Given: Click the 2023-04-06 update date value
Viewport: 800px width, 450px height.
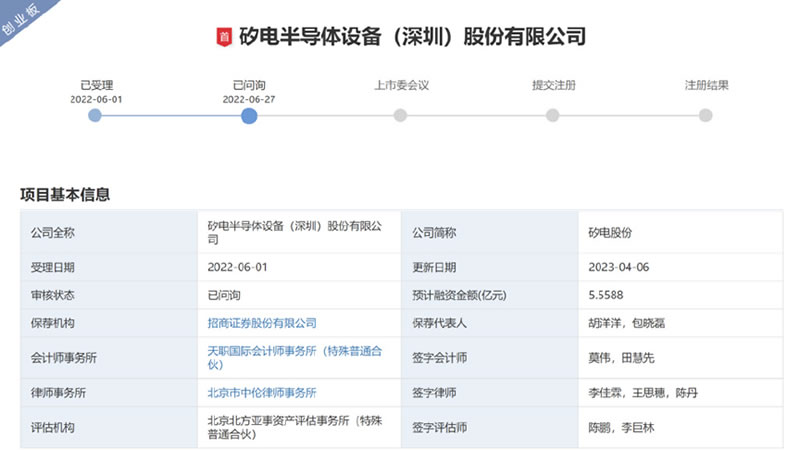Looking at the screenshot, I should [x=618, y=267].
